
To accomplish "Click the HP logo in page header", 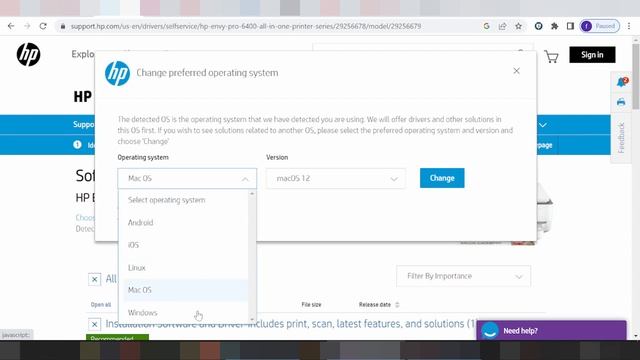I will click(29, 54).
